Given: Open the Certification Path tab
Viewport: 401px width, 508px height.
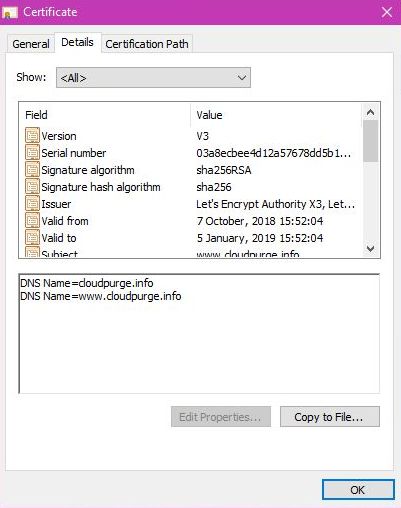Looking at the screenshot, I should [x=147, y=44].
